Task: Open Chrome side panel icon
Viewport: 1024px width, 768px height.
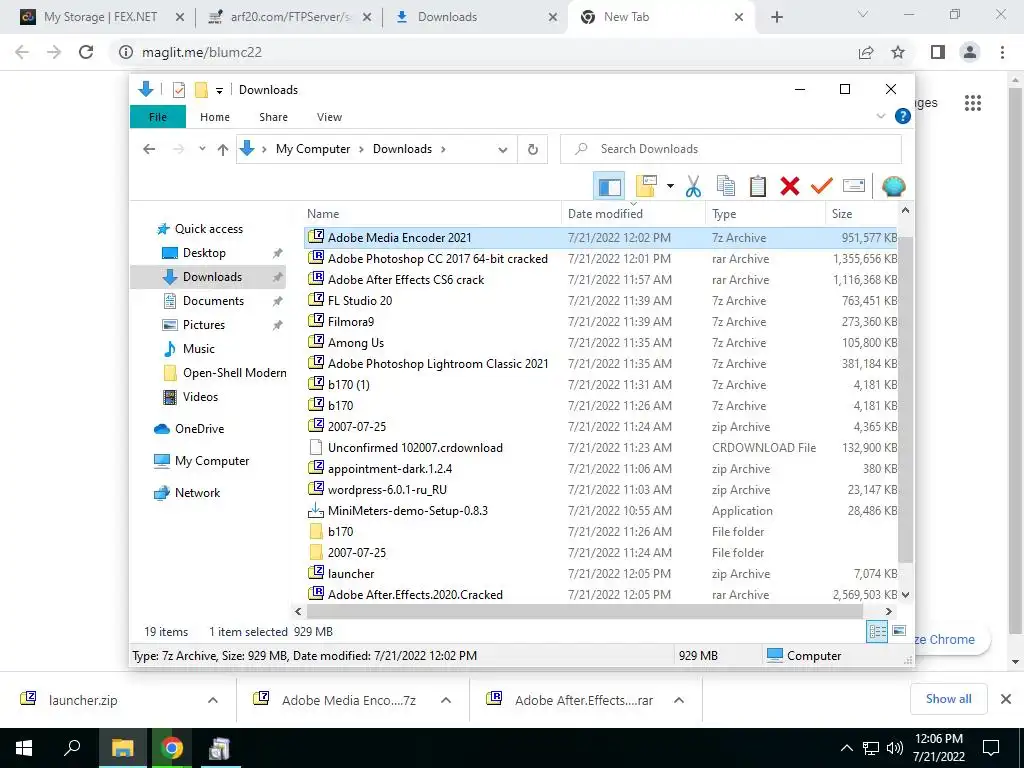Action: pos(938,52)
